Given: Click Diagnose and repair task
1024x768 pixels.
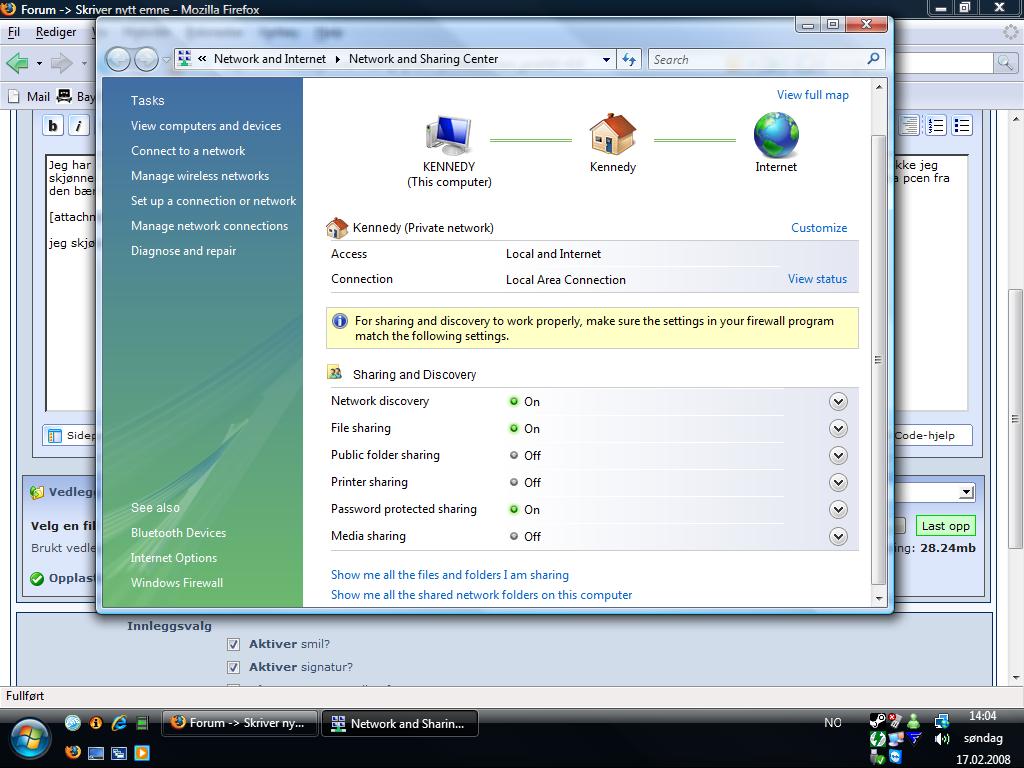Looking at the screenshot, I should coord(184,251).
